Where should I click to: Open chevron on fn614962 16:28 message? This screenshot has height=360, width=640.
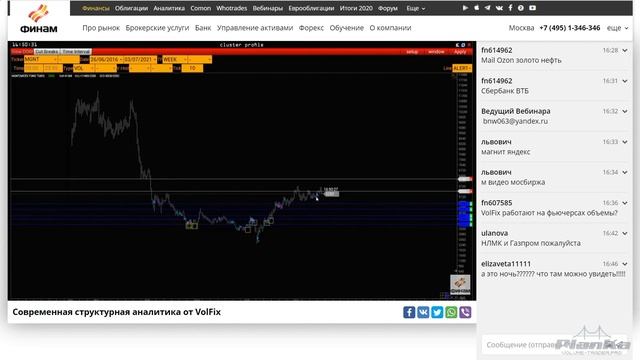(x=625, y=50)
